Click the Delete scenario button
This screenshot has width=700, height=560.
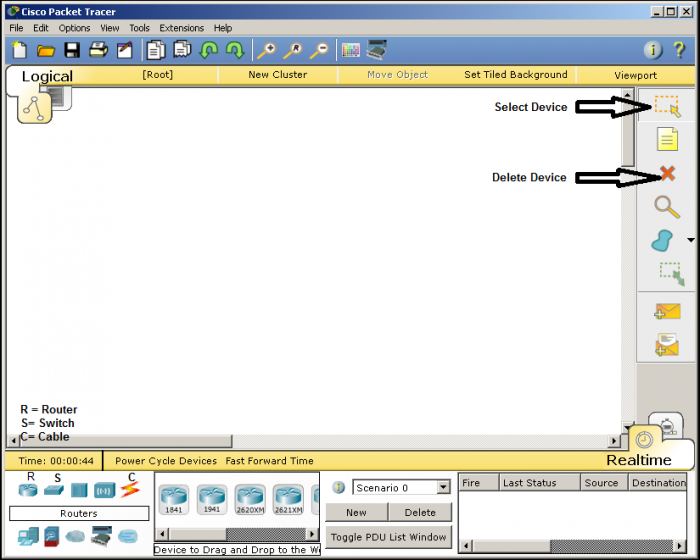tap(420, 512)
